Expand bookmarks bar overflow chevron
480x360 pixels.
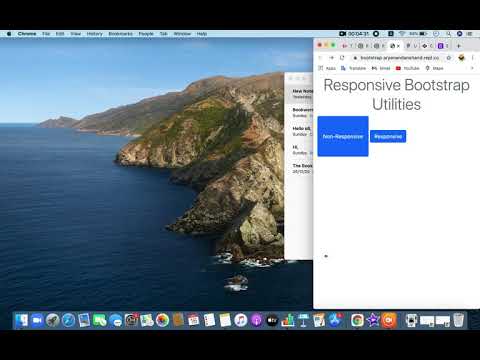472,68
